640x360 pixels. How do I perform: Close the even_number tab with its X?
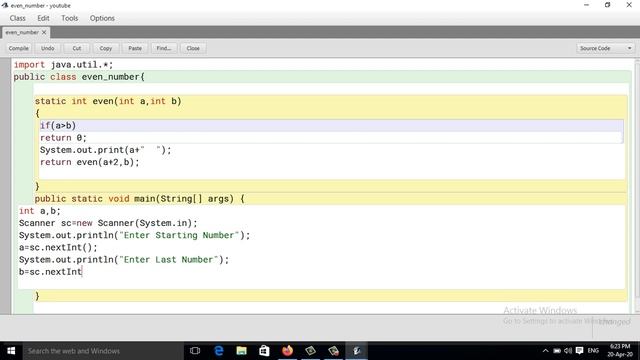(x=44, y=32)
